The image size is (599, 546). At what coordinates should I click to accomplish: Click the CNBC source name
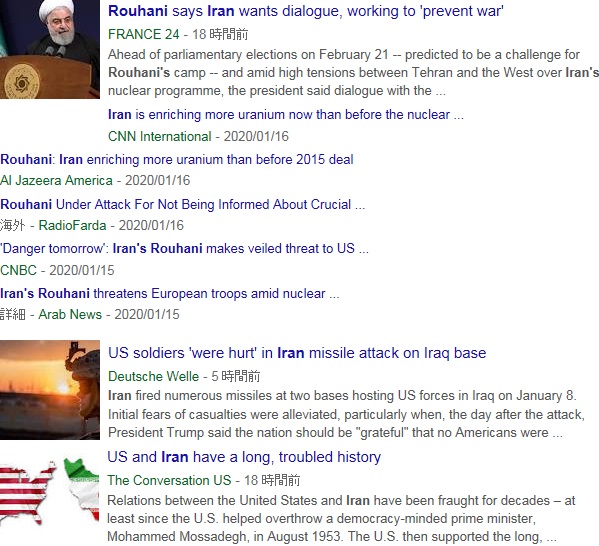click(18, 271)
